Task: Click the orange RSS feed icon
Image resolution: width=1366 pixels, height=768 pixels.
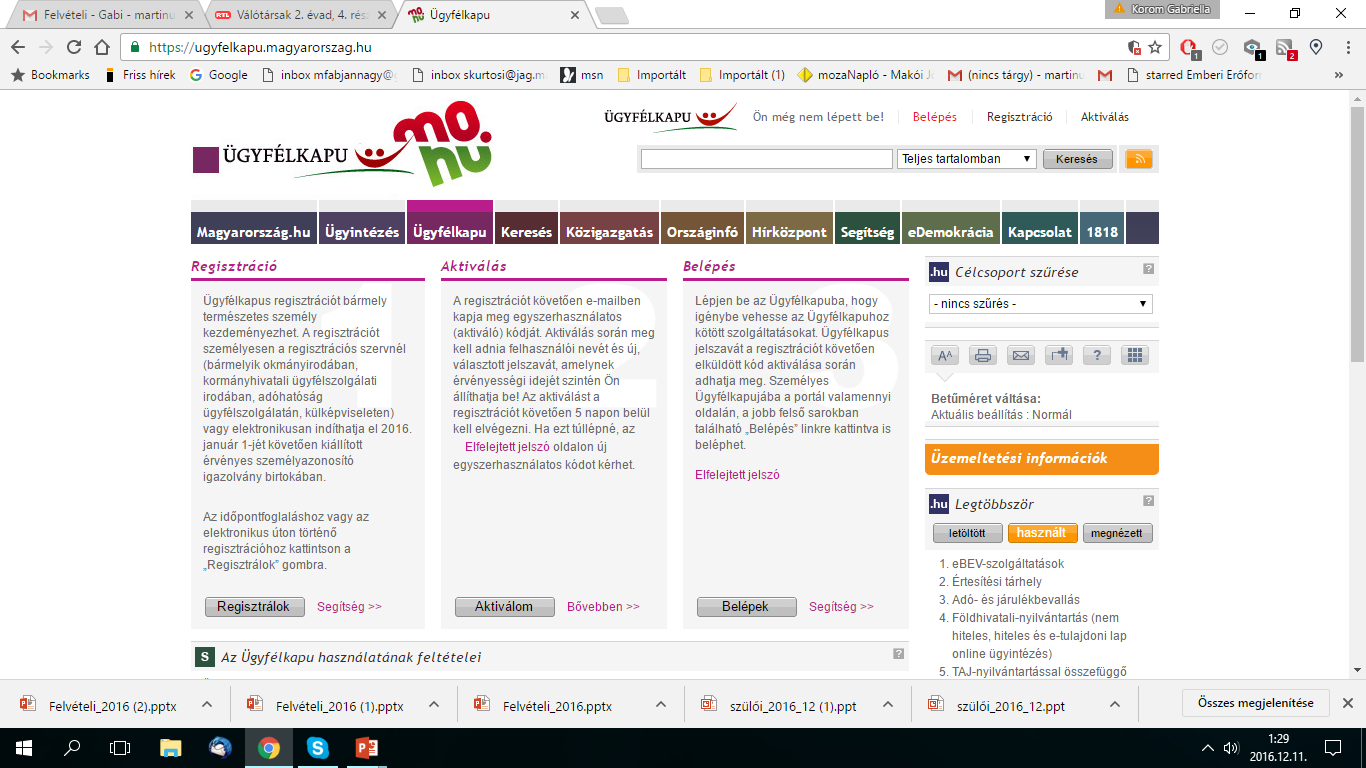Action: click(1139, 159)
